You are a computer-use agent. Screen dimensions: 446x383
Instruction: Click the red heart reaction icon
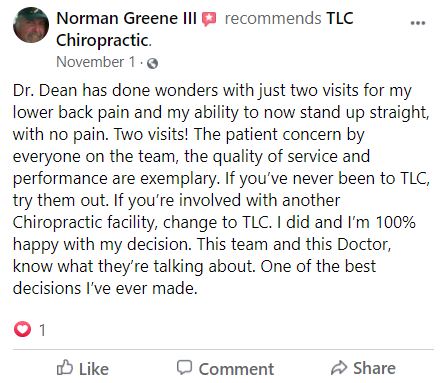pos(22,329)
